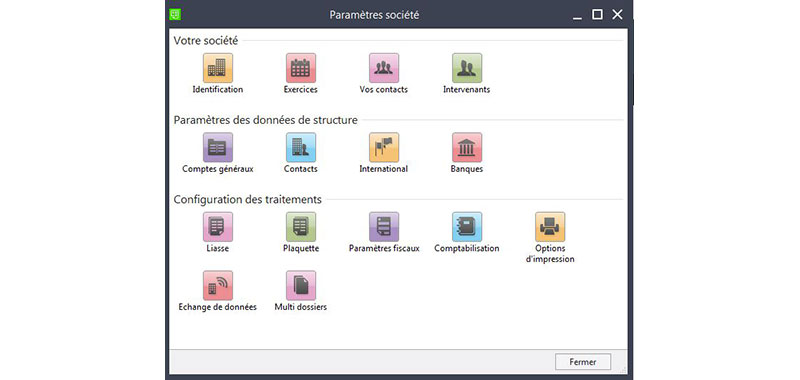
Task: Open the Identification settings icon
Action: pos(218,68)
